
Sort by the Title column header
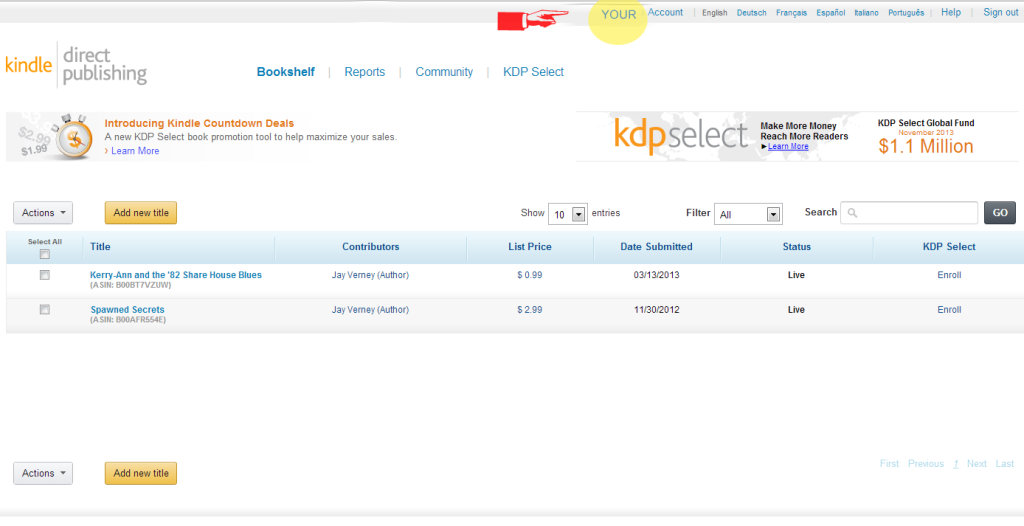coord(101,247)
